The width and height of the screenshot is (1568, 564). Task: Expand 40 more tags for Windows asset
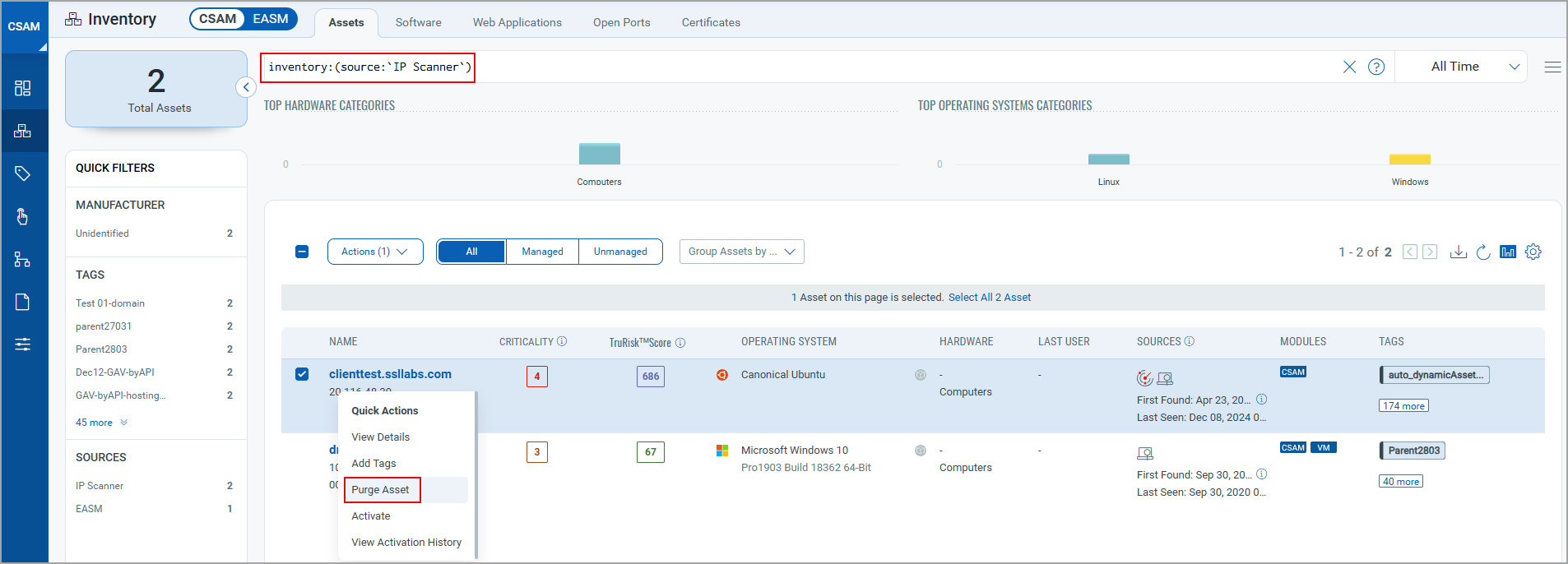point(1400,482)
